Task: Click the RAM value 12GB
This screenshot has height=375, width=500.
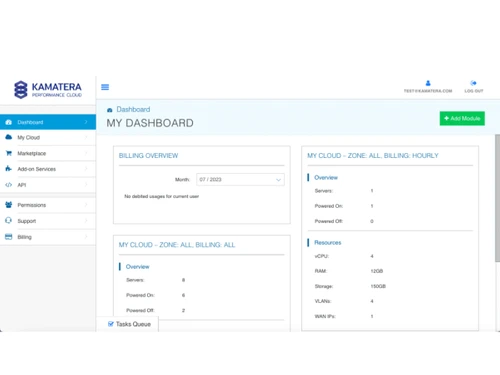Action: click(x=377, y=271)
